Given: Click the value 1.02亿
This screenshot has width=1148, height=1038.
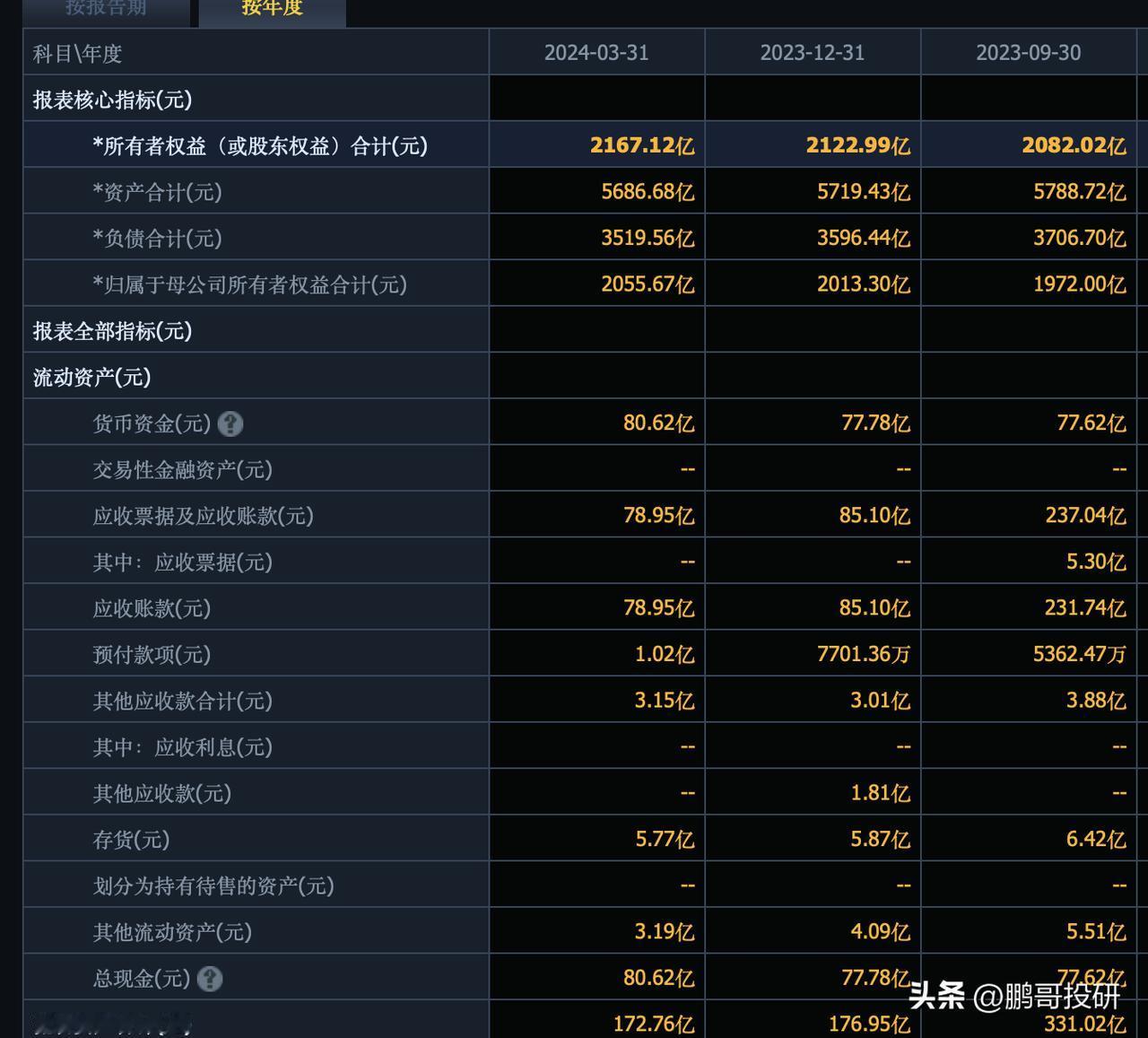Looking at the screenshot, I should (x=664, y=655).
